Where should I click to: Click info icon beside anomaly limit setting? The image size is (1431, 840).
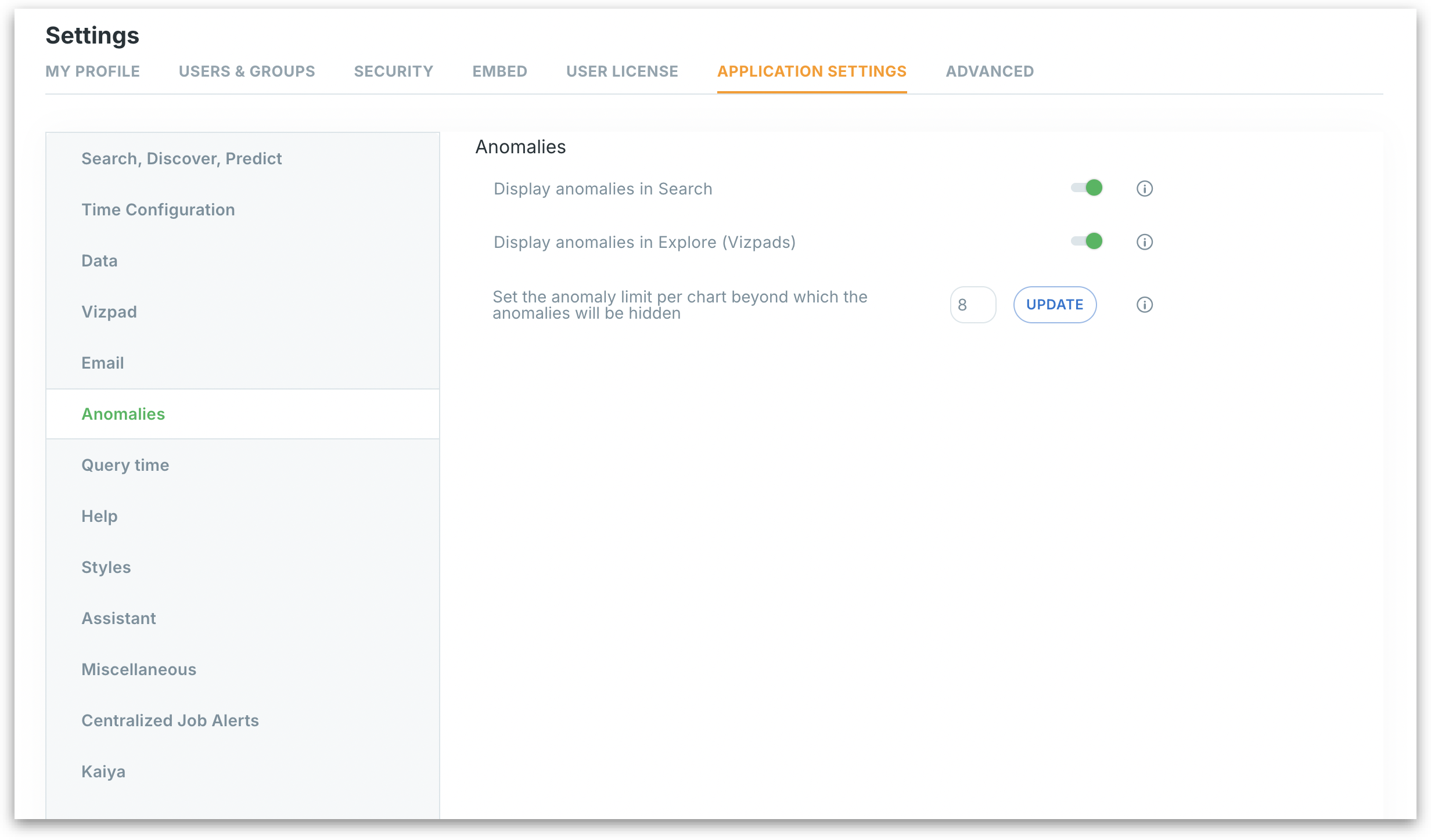pos(1144,305)
